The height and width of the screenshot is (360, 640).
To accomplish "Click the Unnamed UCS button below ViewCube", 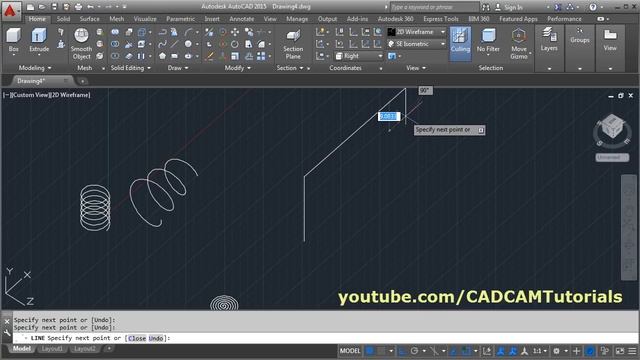I will 612,158.
